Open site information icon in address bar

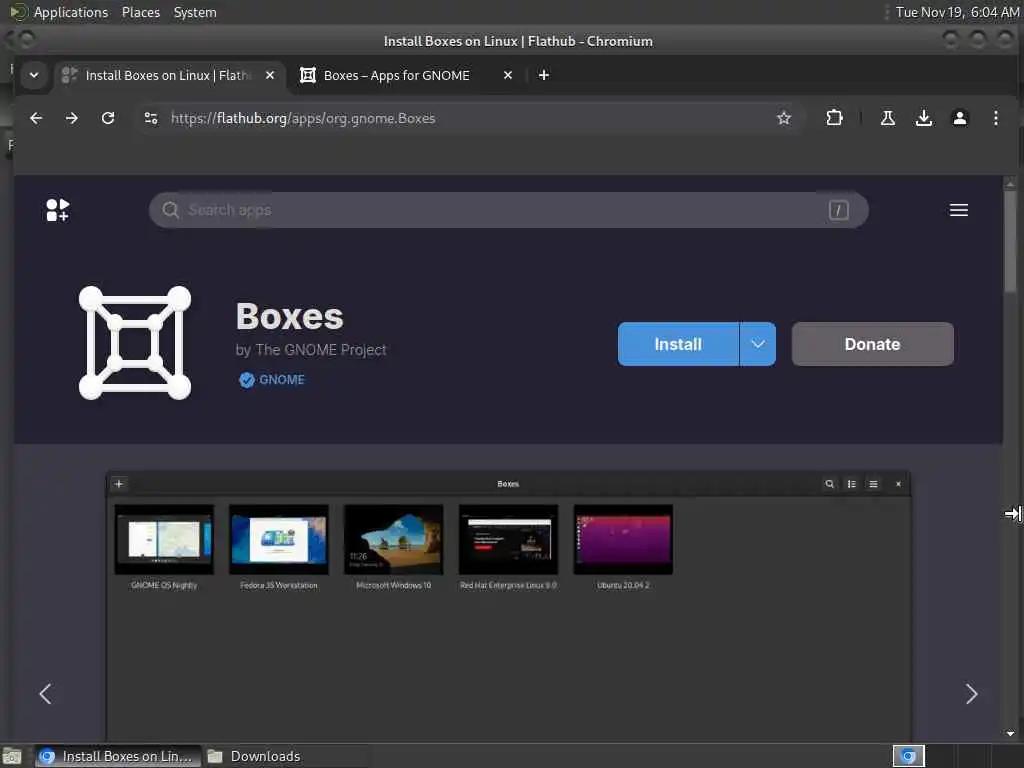151,118
